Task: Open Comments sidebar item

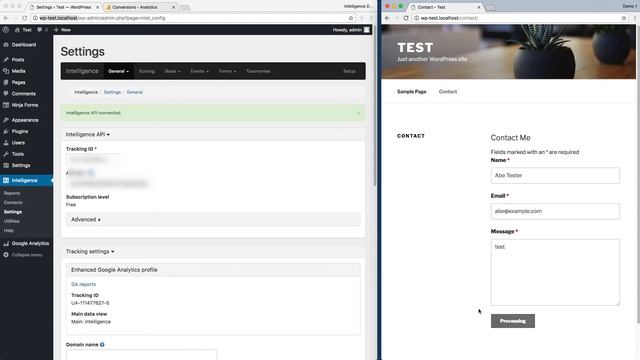Action: pyautogui.click(x=23, y=94)
